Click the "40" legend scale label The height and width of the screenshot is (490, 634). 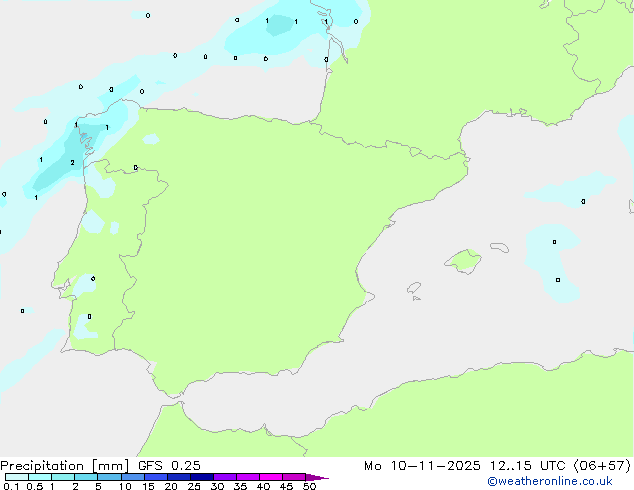point(263,486)
